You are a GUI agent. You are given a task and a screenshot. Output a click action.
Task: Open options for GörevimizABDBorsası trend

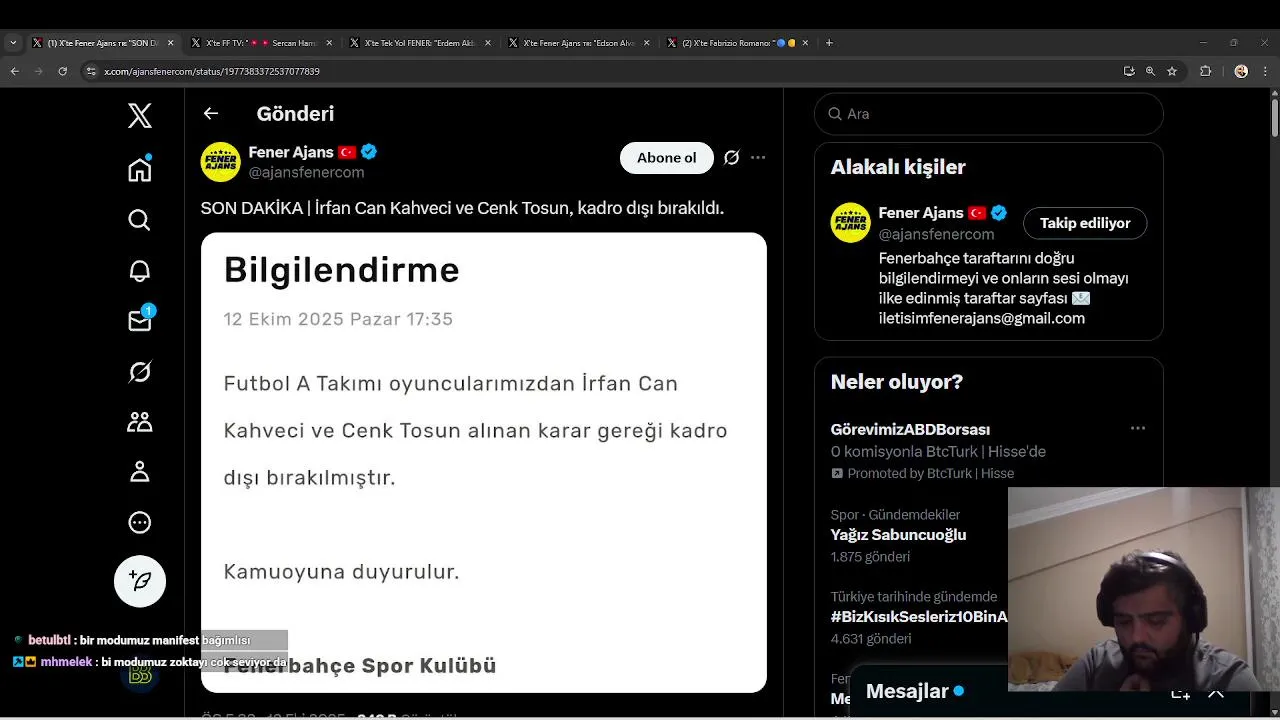pos(1138,428)
